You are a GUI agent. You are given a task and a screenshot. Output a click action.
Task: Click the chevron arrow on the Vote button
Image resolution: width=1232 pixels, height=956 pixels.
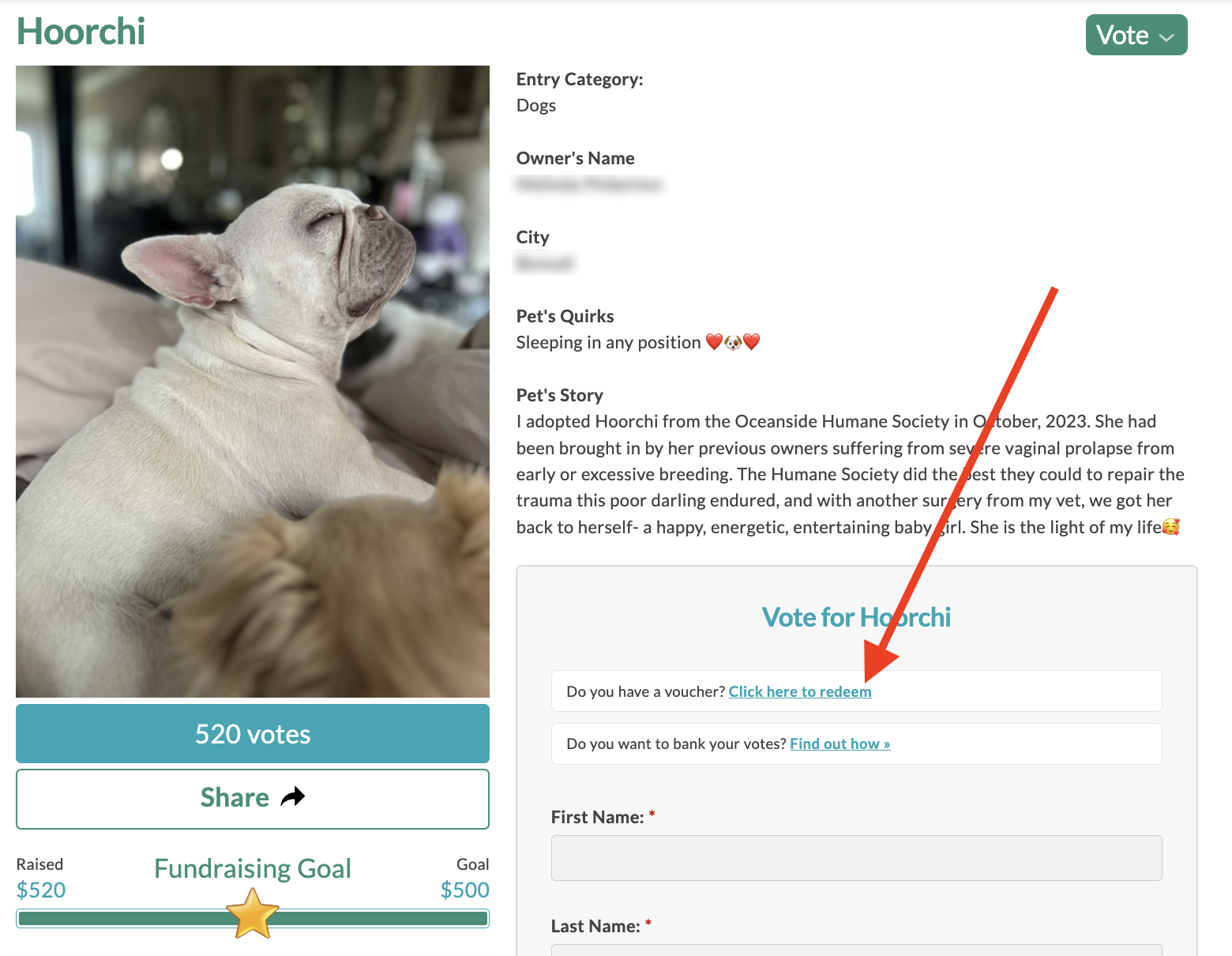1166,37
